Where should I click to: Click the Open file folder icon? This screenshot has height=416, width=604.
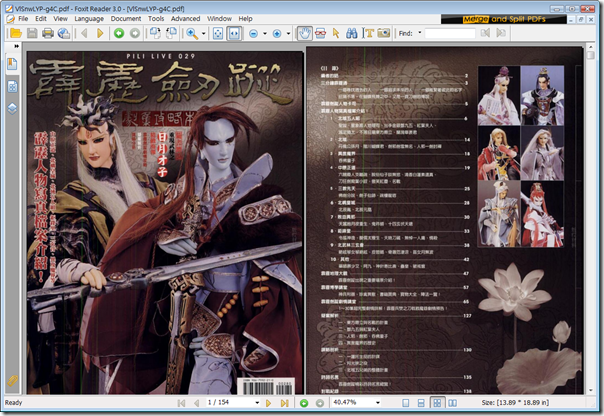point(14,33)
